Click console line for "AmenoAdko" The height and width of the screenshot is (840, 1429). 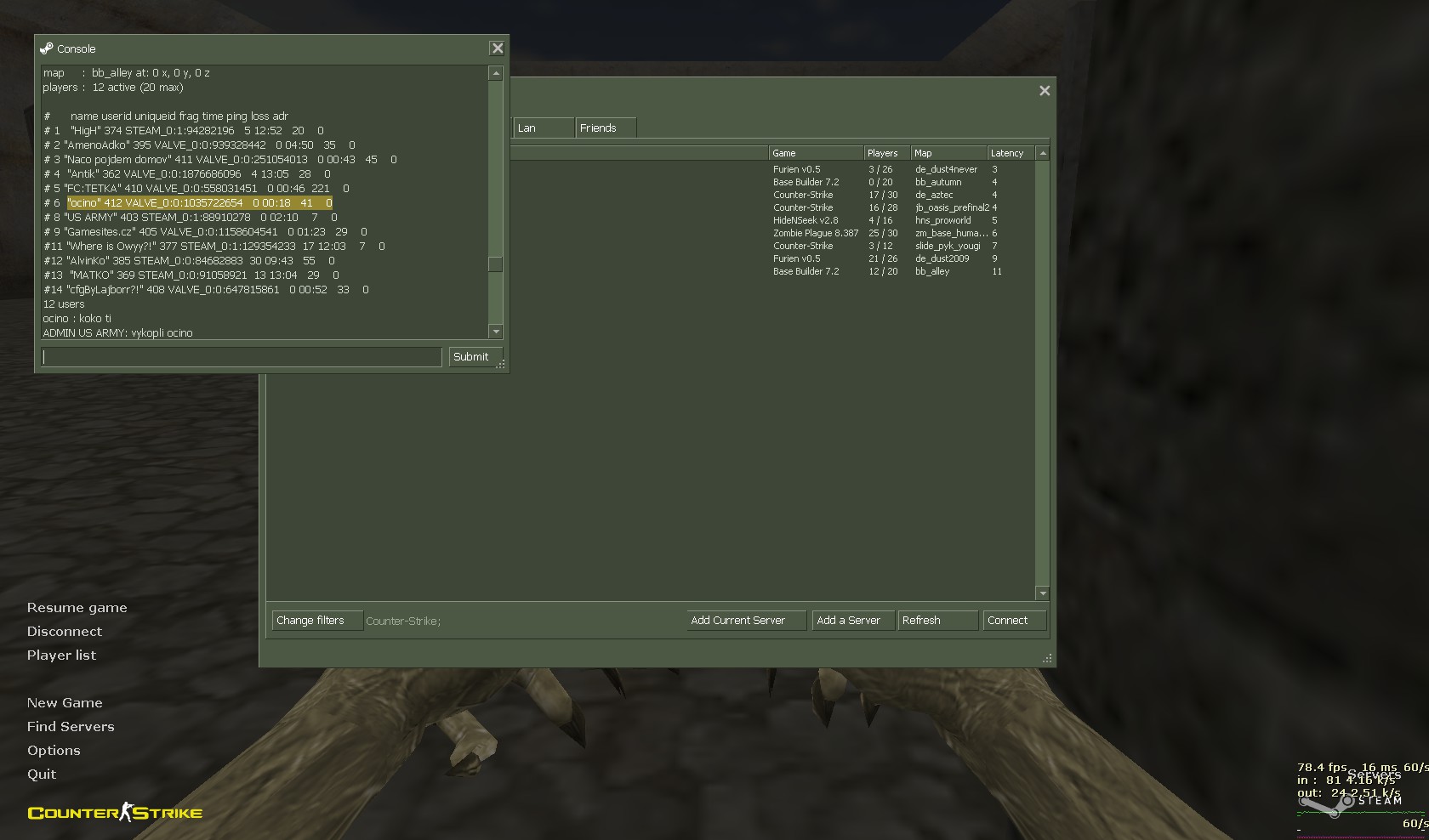point(199,145)
